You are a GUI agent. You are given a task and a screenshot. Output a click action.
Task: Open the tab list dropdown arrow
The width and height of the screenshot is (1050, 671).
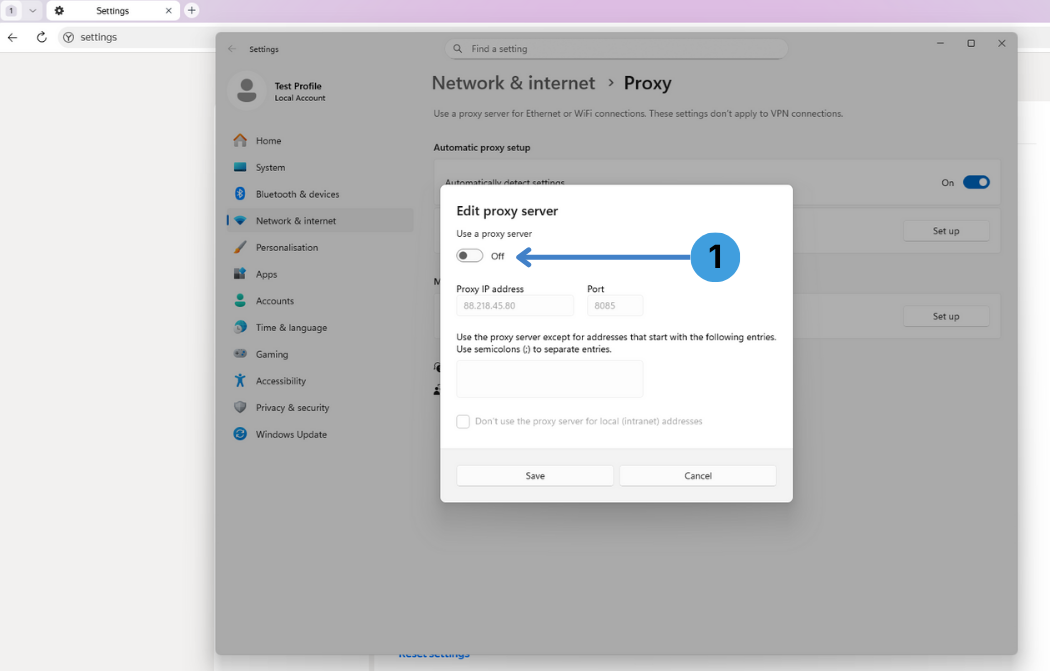pos(32,11)
